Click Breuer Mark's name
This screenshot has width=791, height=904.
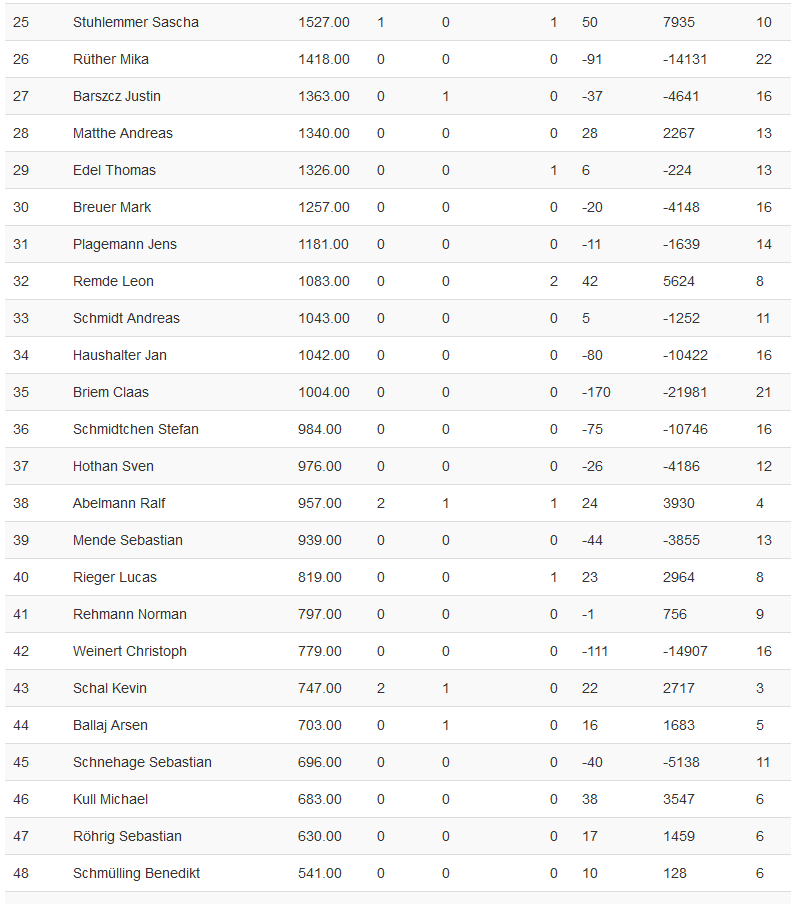click(112, 207)
